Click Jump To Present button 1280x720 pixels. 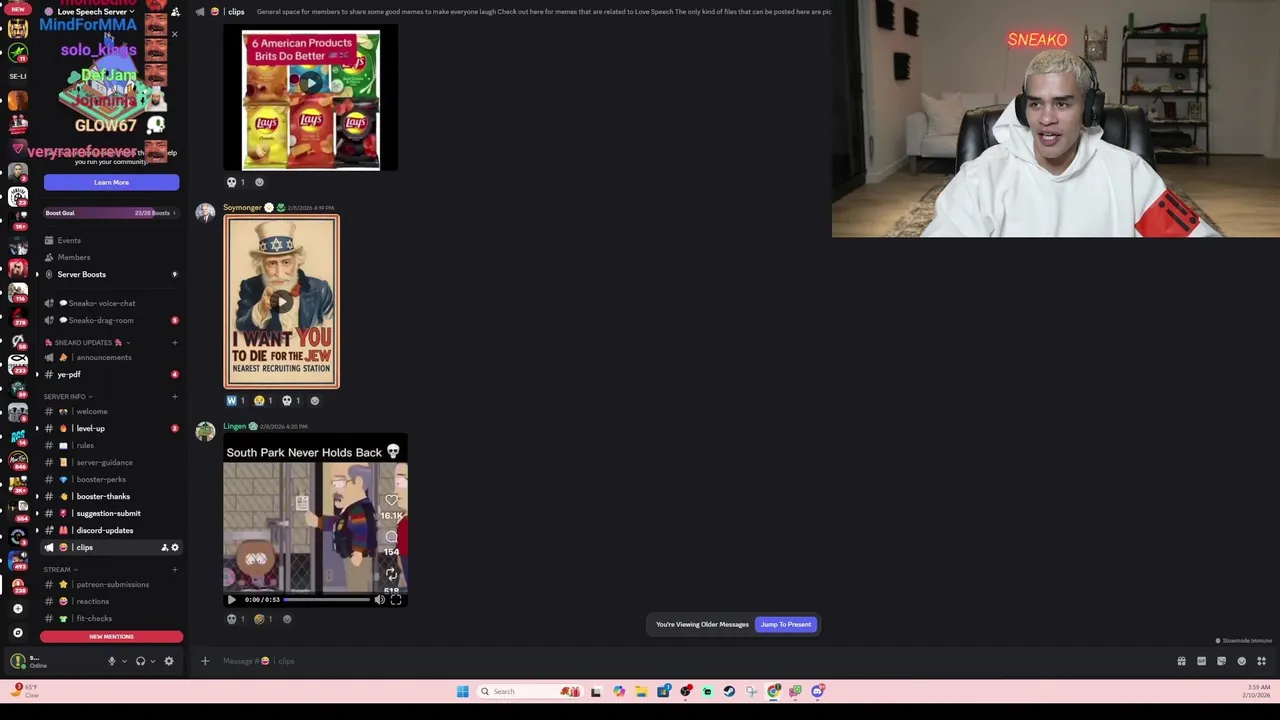pos(786,624)
